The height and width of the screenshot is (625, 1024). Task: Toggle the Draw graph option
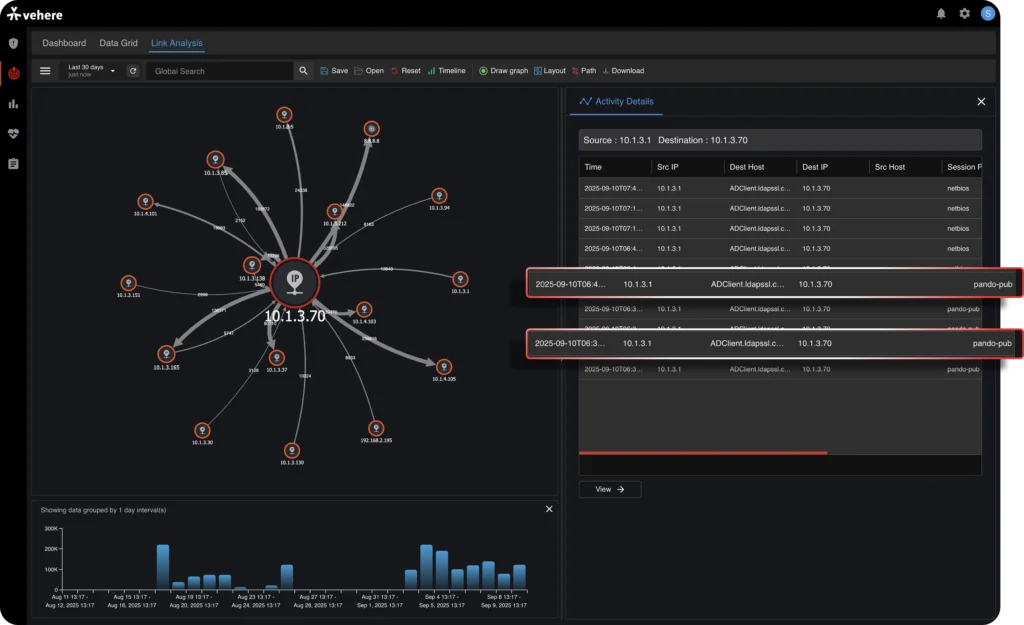503,71
